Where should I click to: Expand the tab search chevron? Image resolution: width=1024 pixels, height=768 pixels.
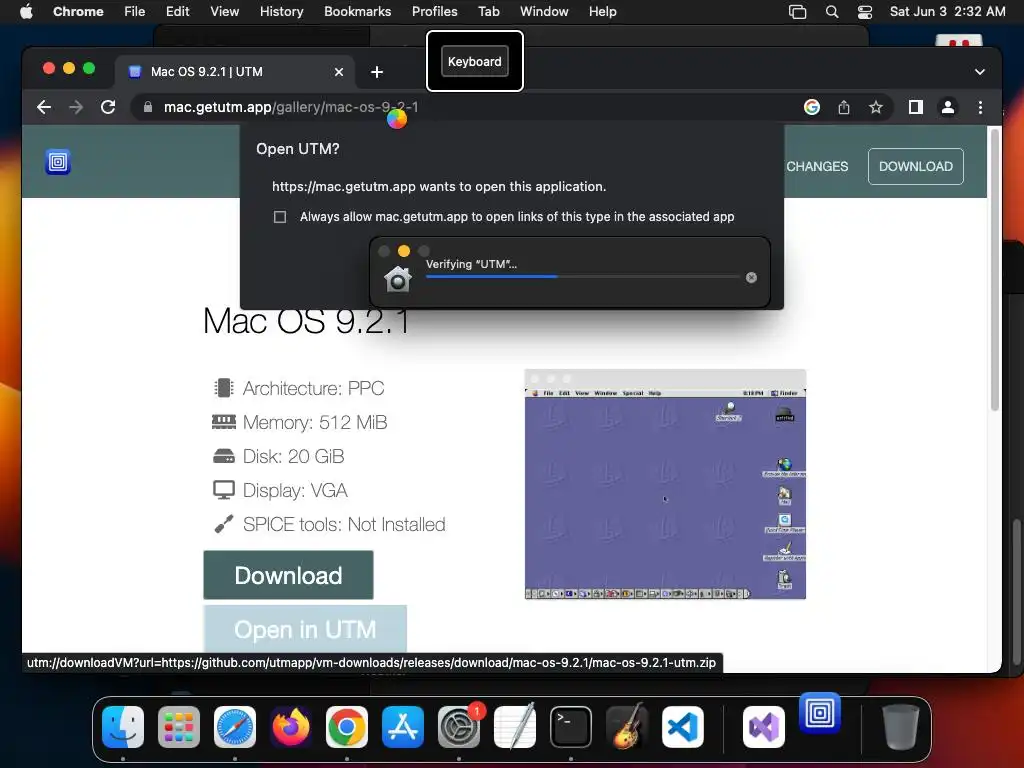pos(980,72)
